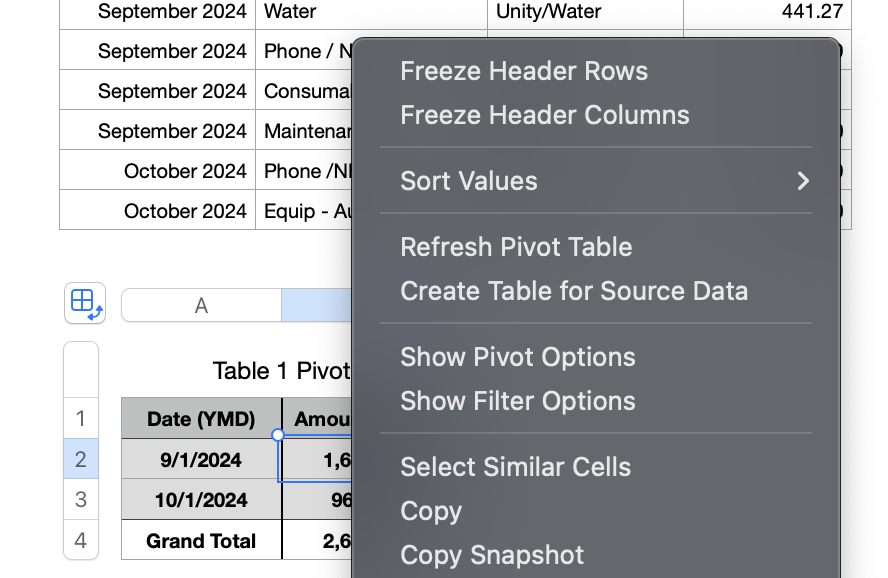
Task: Choose the Copy Snapshot menu item
Action: 492,555
